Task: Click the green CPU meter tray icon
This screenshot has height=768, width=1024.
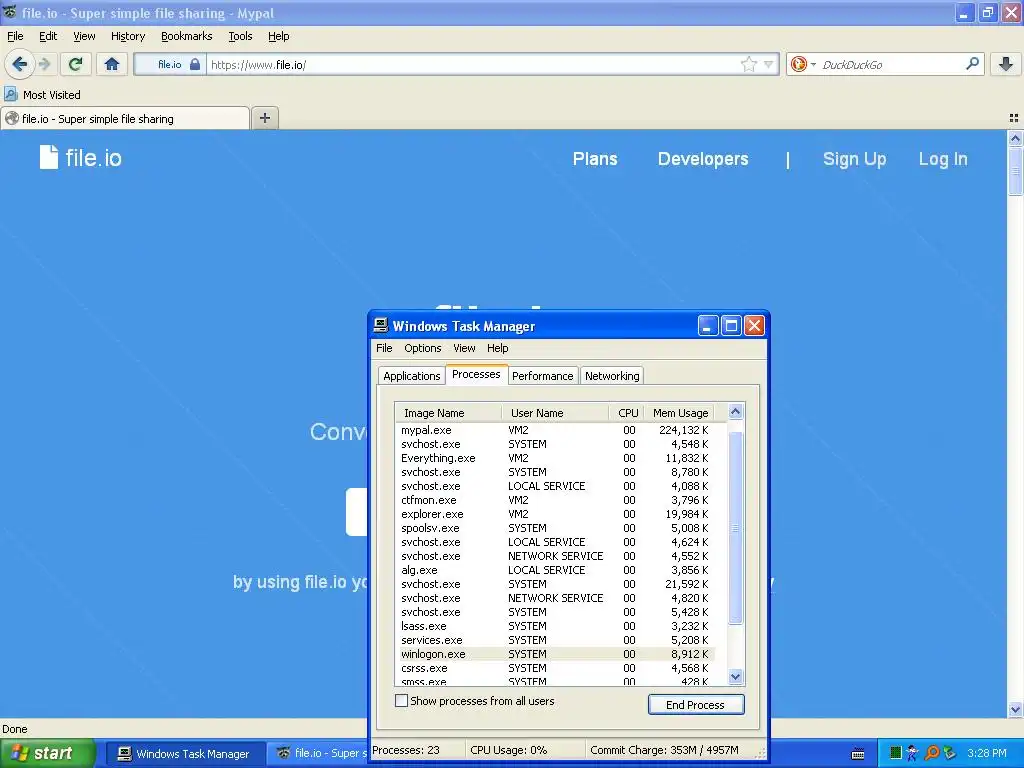Action: click(896, 753)
